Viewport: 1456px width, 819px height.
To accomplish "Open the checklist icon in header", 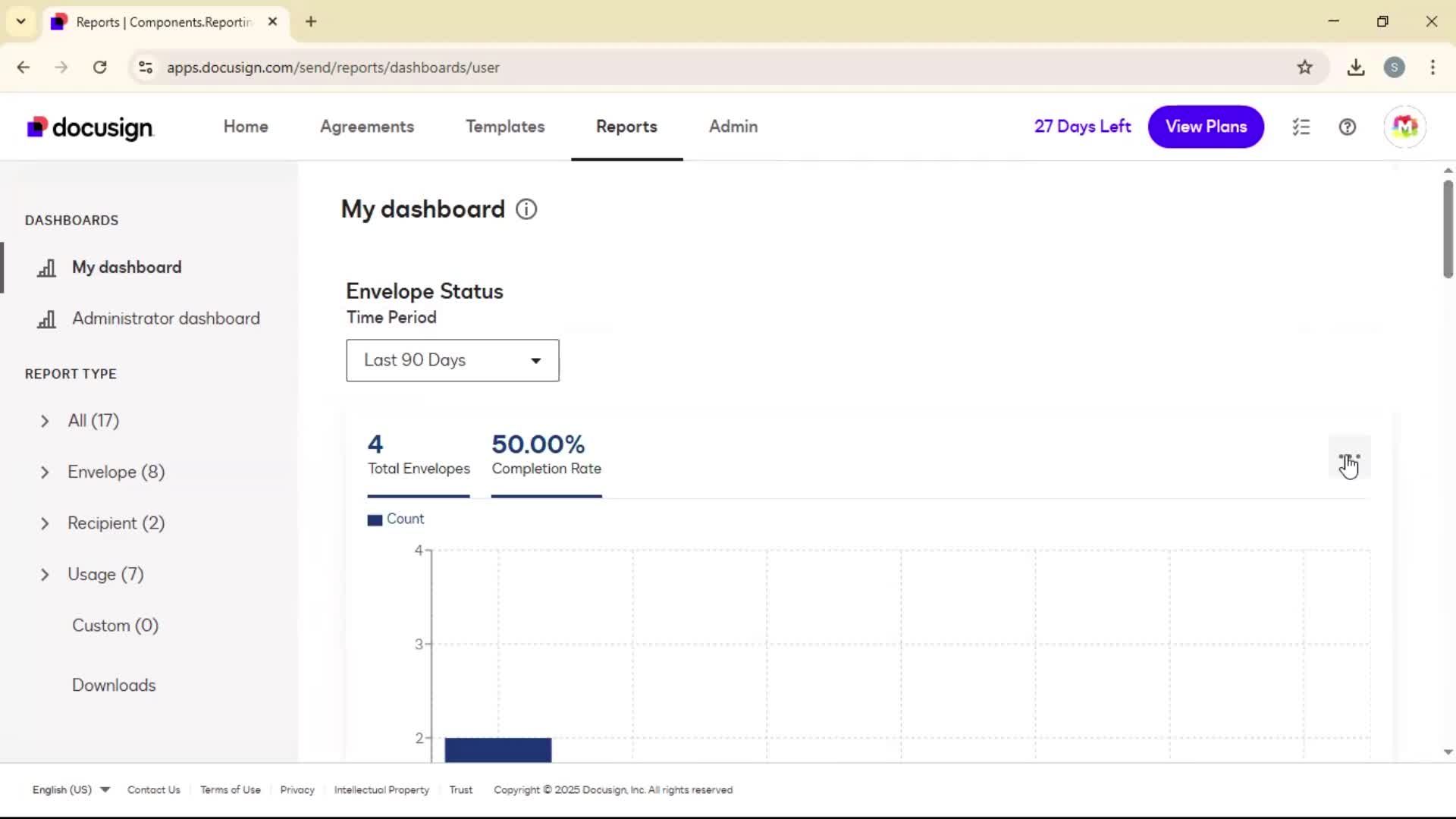I will pyautogui.click(x=1301, y=127).
